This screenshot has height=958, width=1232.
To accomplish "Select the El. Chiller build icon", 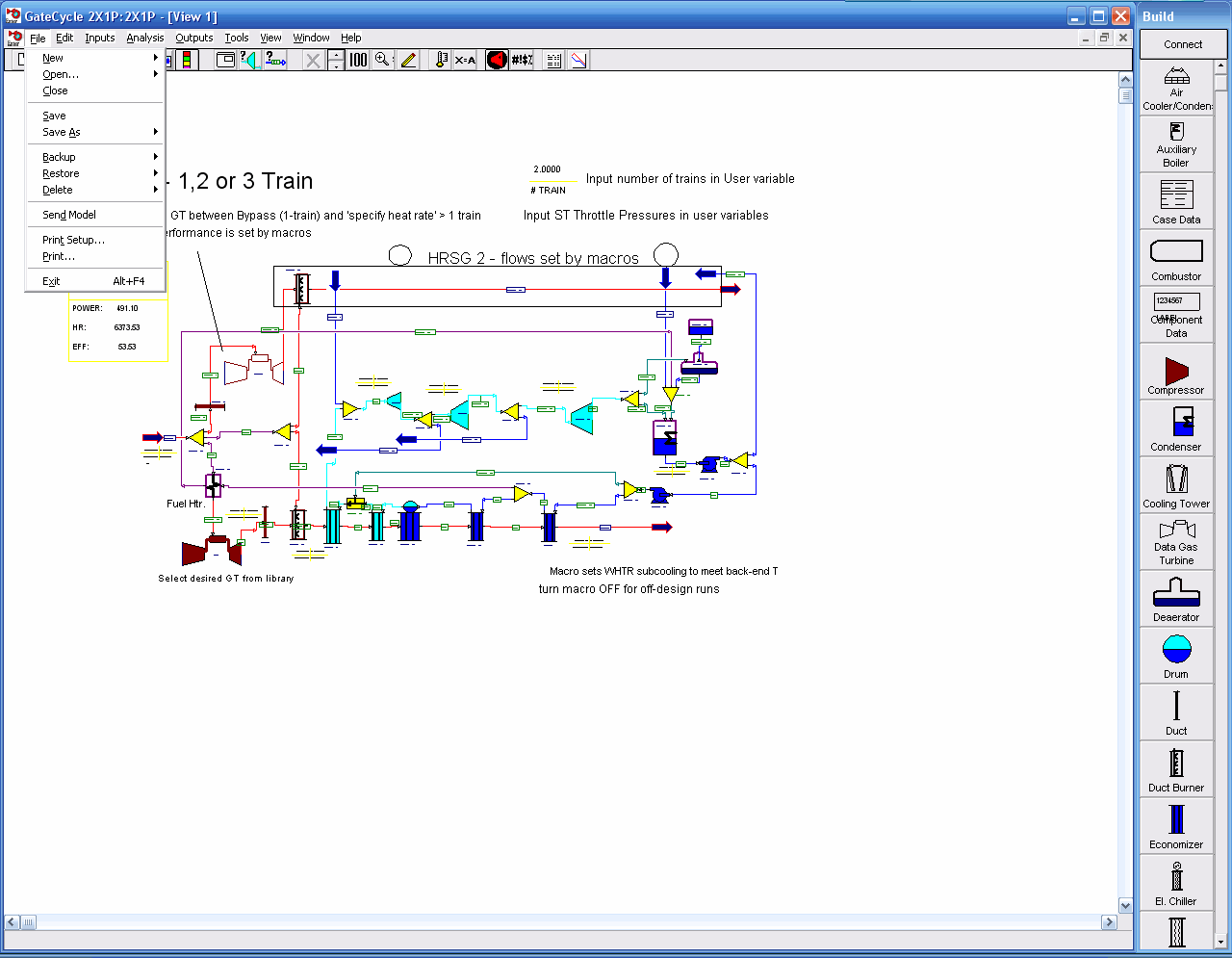I will (x=1176, y=883).
